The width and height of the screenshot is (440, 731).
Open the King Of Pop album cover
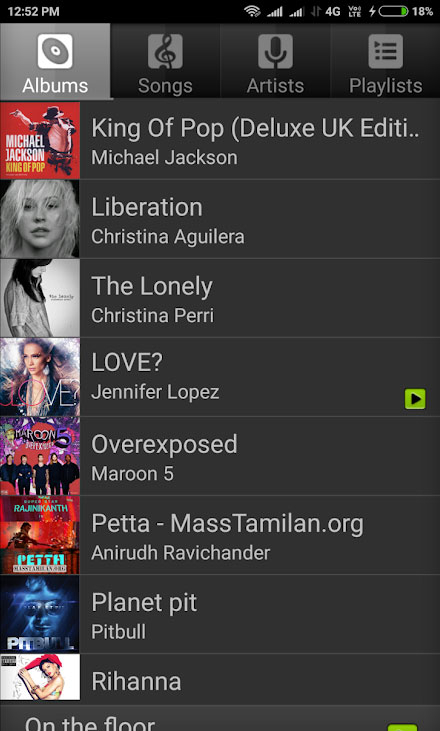click(x=40, y=140)
